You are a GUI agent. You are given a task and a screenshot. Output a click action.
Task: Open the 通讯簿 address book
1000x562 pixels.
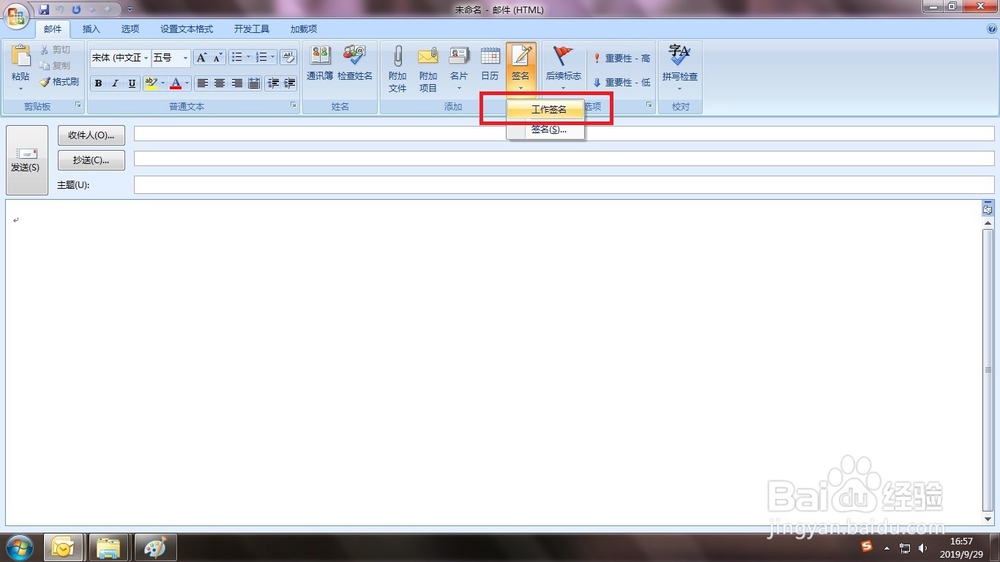coord(320,63)
